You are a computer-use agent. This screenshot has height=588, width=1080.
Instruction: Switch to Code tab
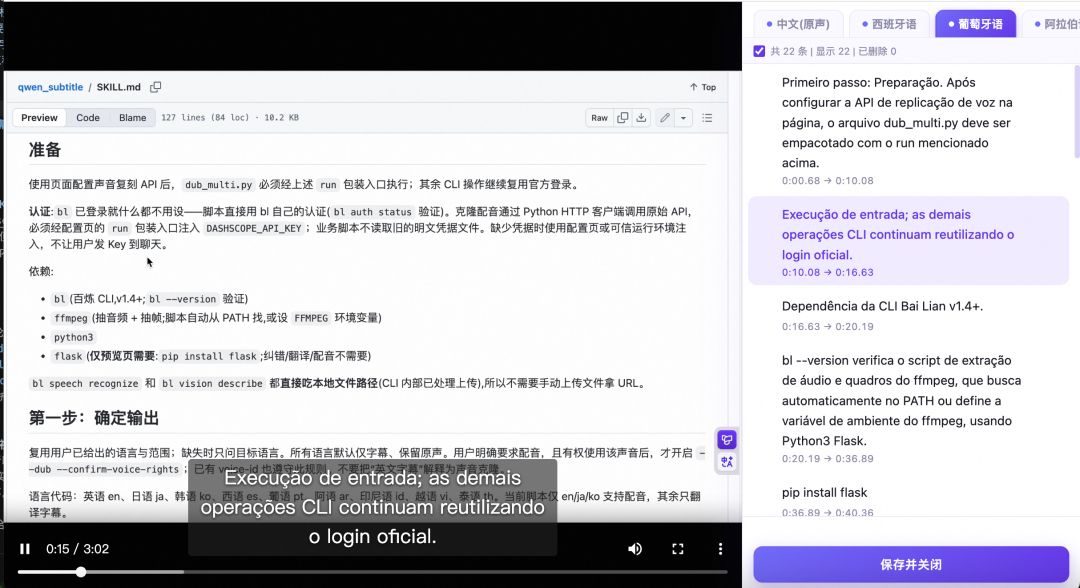(x=87, y=118)
